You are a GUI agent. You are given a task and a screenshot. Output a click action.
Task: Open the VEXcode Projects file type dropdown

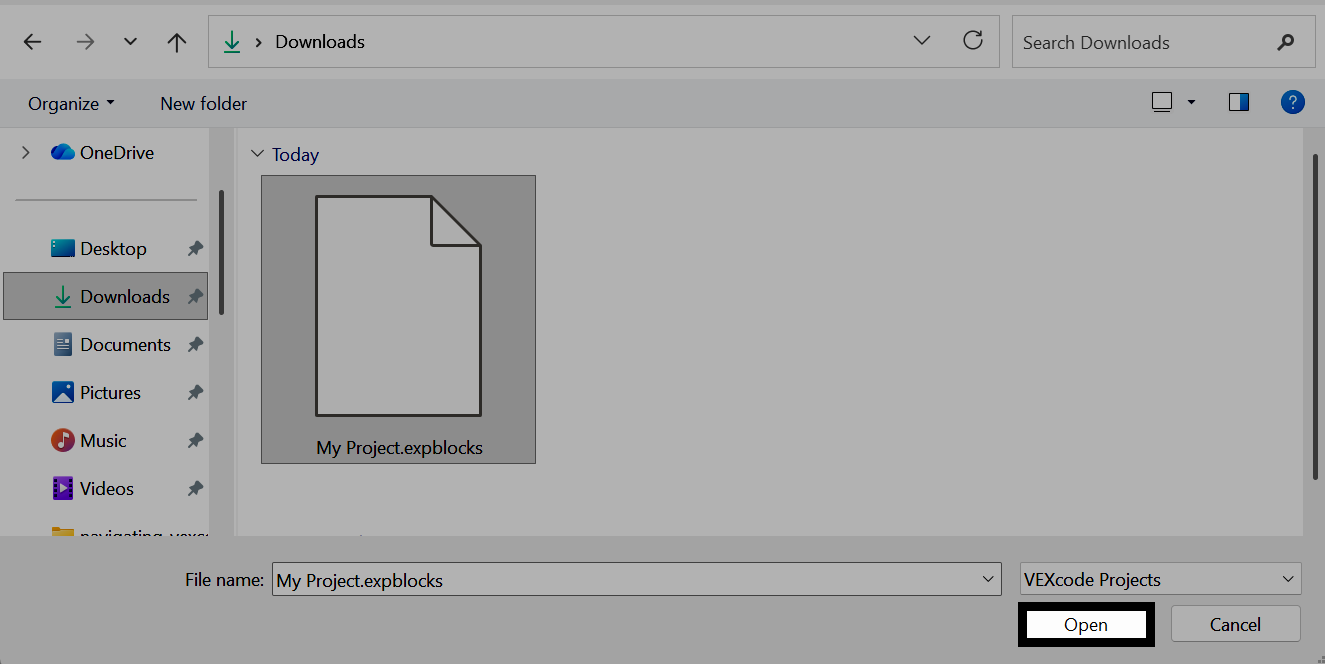point(1160,579)
